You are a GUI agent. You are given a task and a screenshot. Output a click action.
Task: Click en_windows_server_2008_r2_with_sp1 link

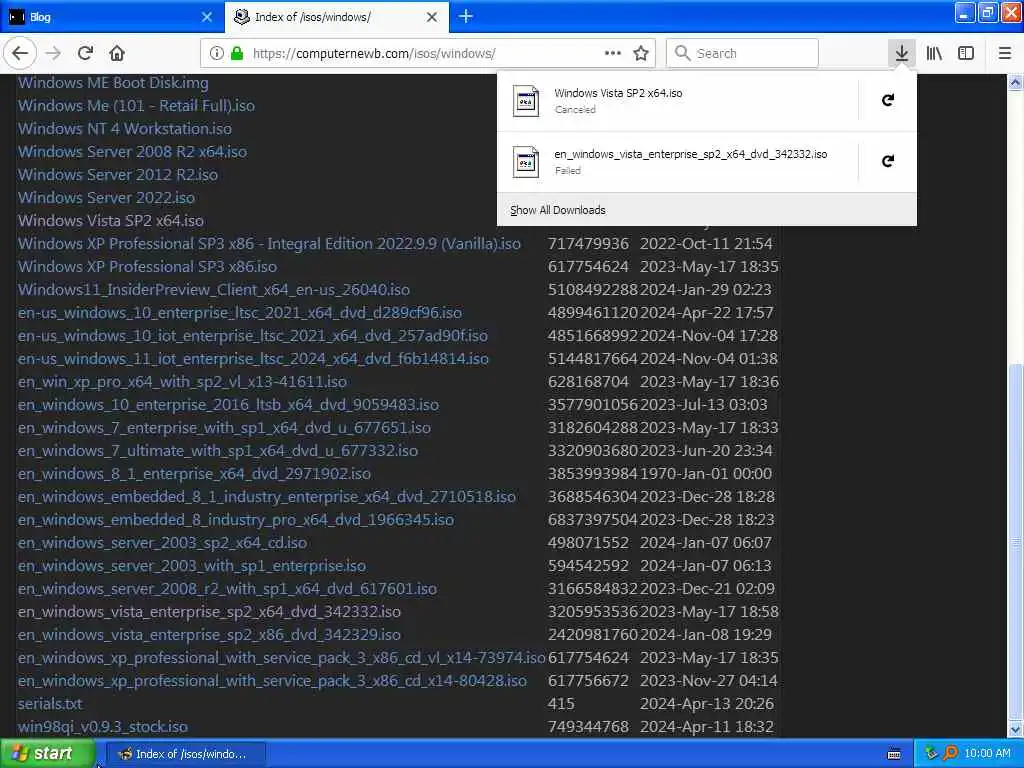[227, 589]
